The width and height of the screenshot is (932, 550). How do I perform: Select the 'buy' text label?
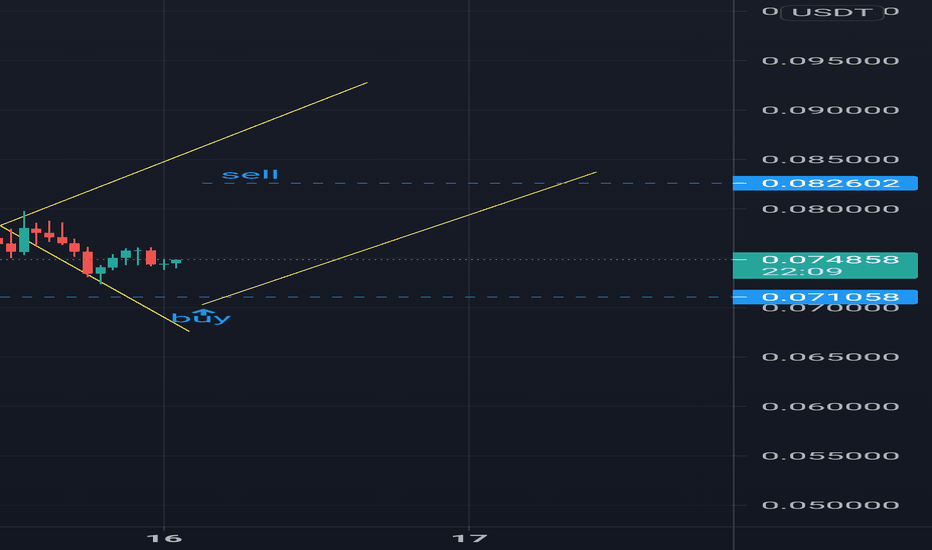click(201, 318)
